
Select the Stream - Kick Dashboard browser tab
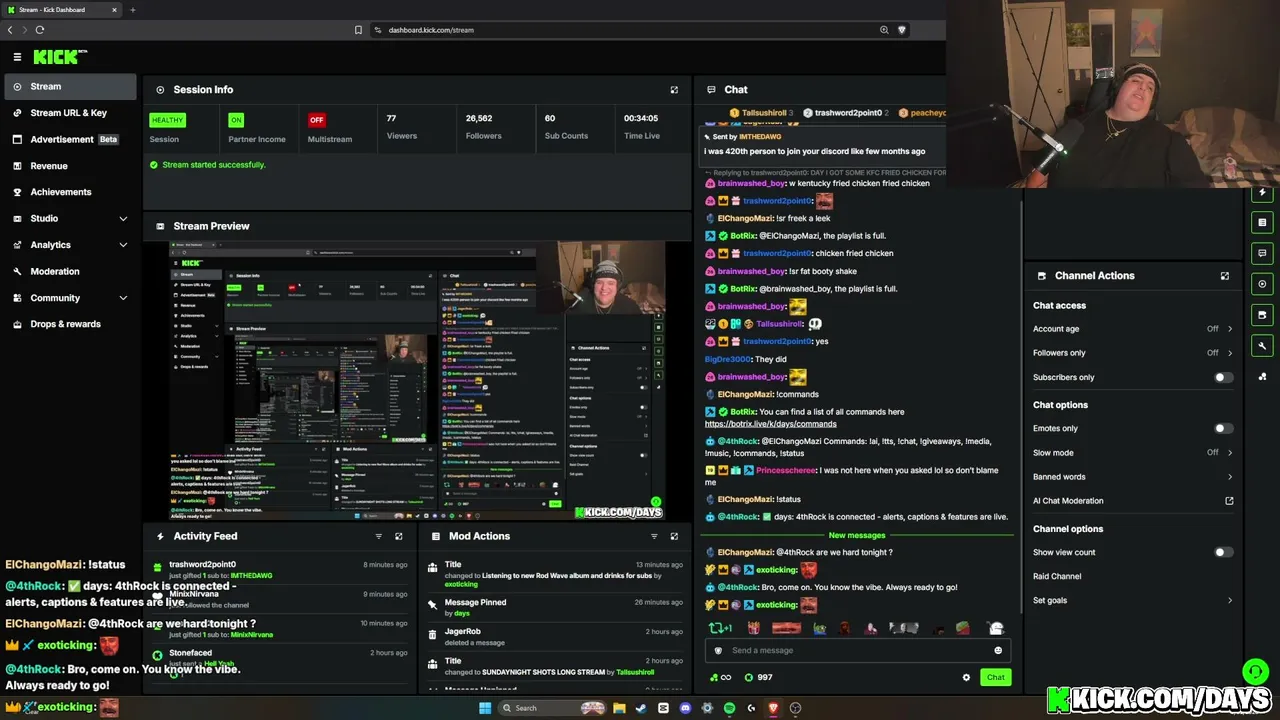click(60, 10)
